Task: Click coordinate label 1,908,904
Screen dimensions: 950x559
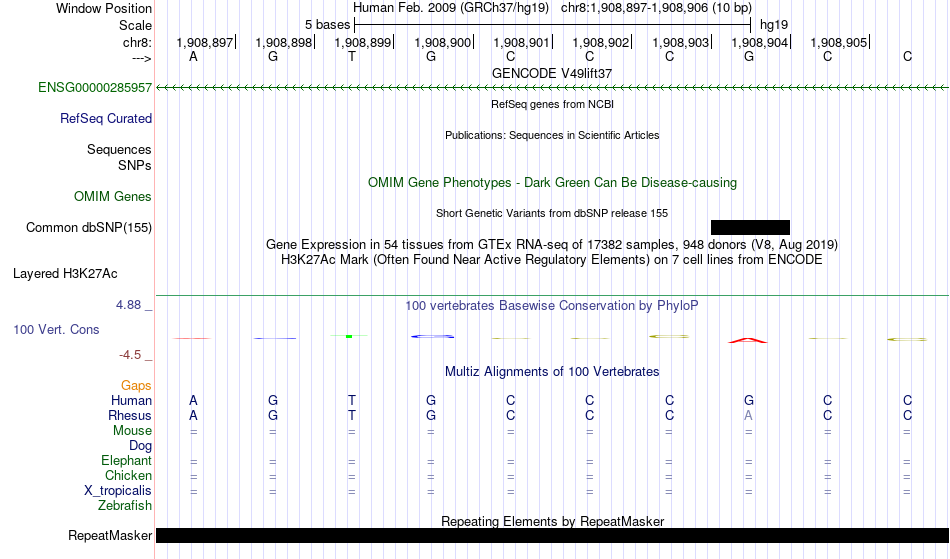Action: pyautogui.click(x=759, y=42)
